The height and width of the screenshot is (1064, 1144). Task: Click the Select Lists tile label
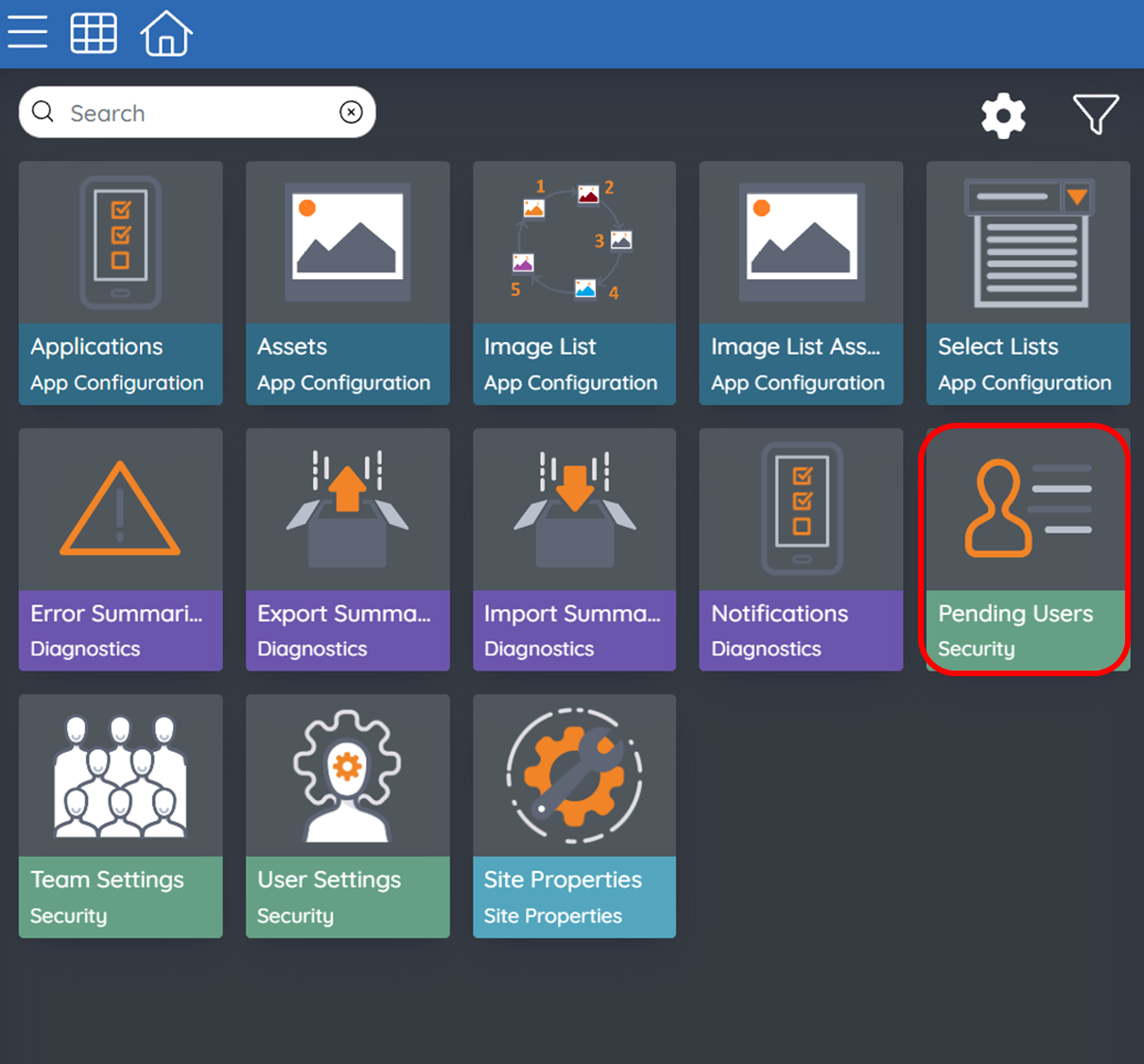[998, 346]
